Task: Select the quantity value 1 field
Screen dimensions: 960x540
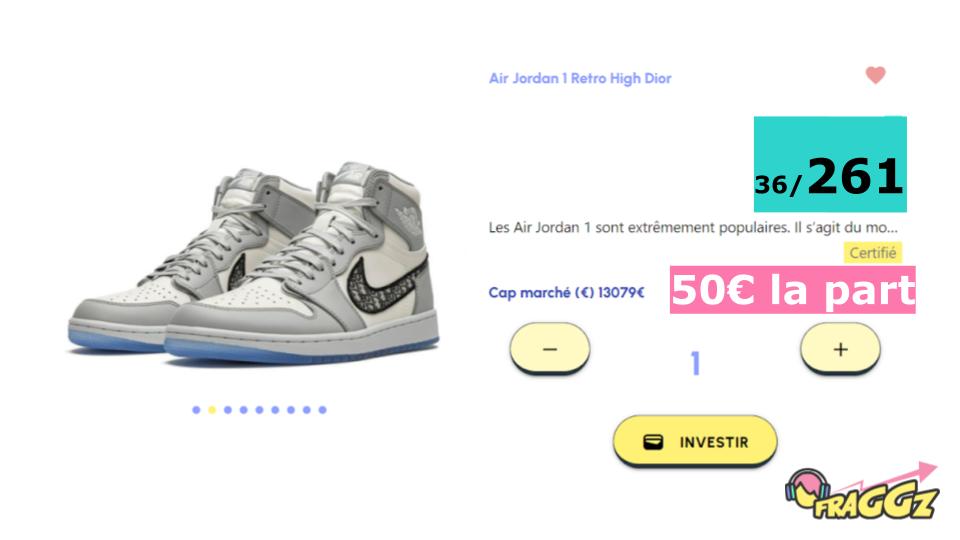Action: [x=695, y=363]
